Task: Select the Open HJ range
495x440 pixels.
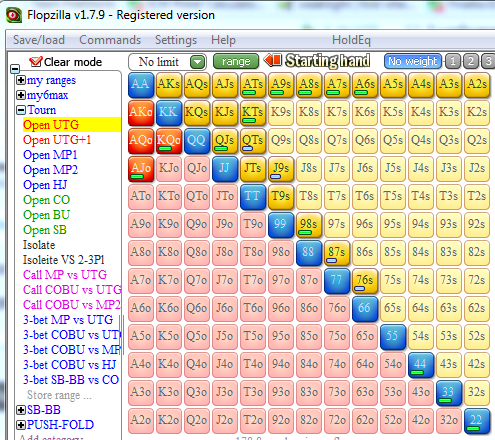Action: tap(45, 185)
